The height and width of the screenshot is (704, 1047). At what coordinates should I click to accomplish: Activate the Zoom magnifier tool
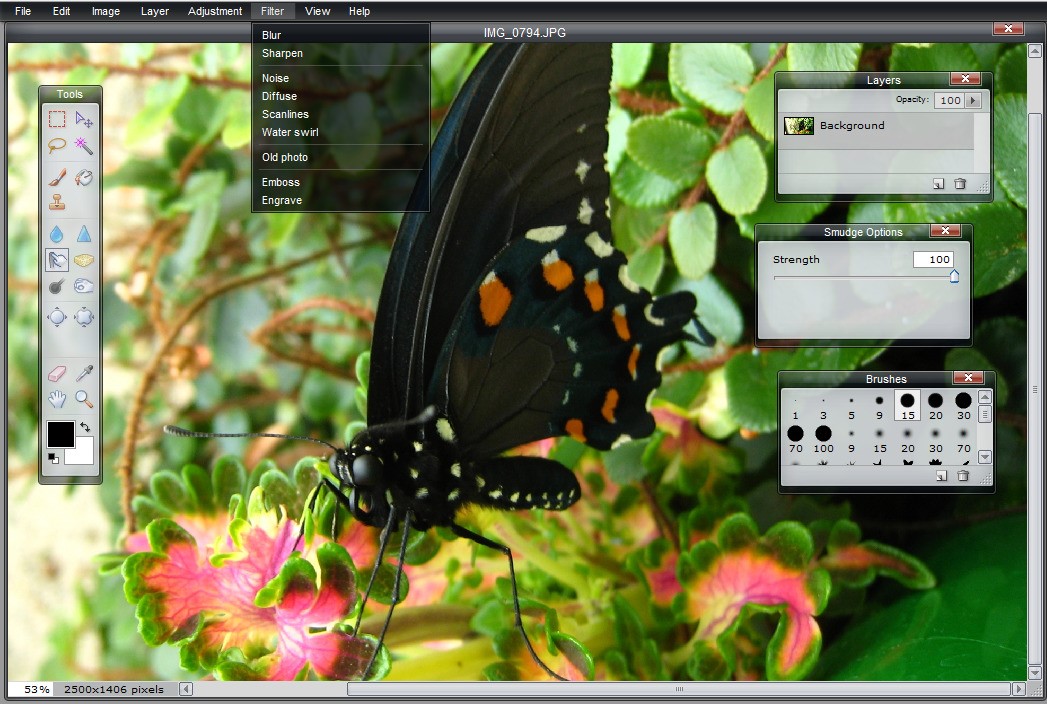84,399
